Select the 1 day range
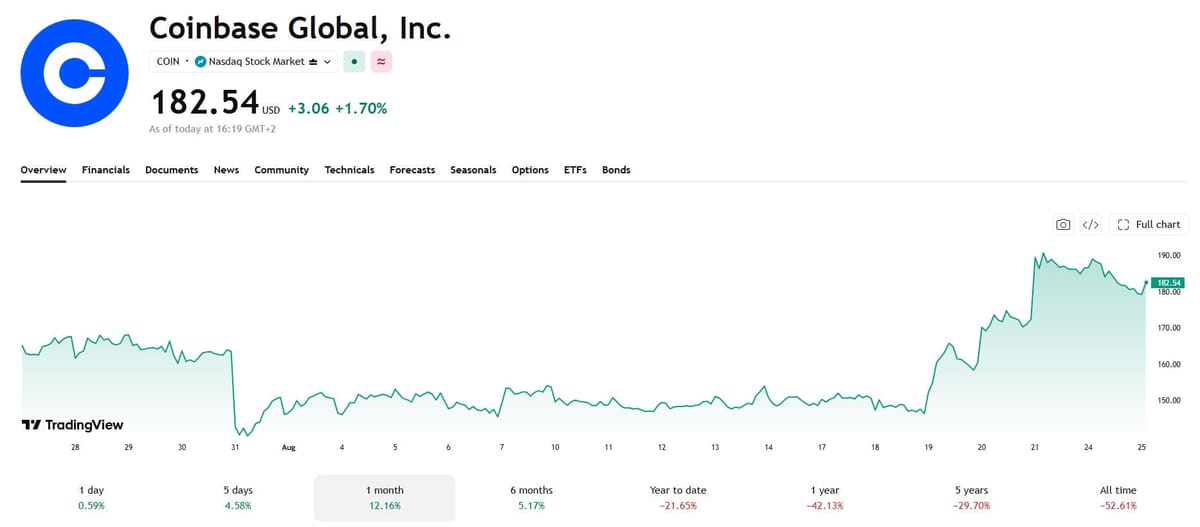This screenshot has height=527, width=1200. tap(92, 497)
